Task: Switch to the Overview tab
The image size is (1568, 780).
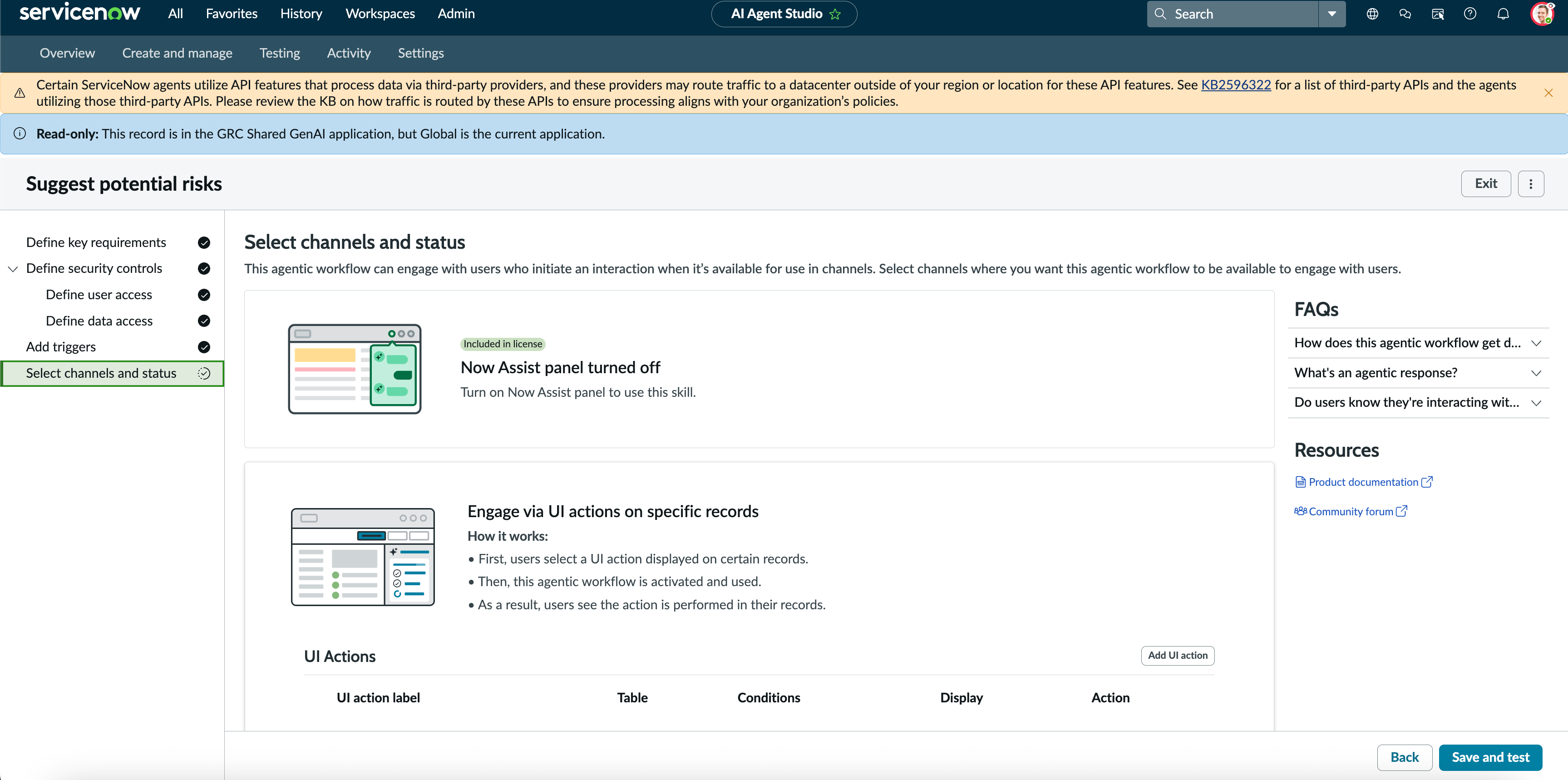Action: [67, 54]
